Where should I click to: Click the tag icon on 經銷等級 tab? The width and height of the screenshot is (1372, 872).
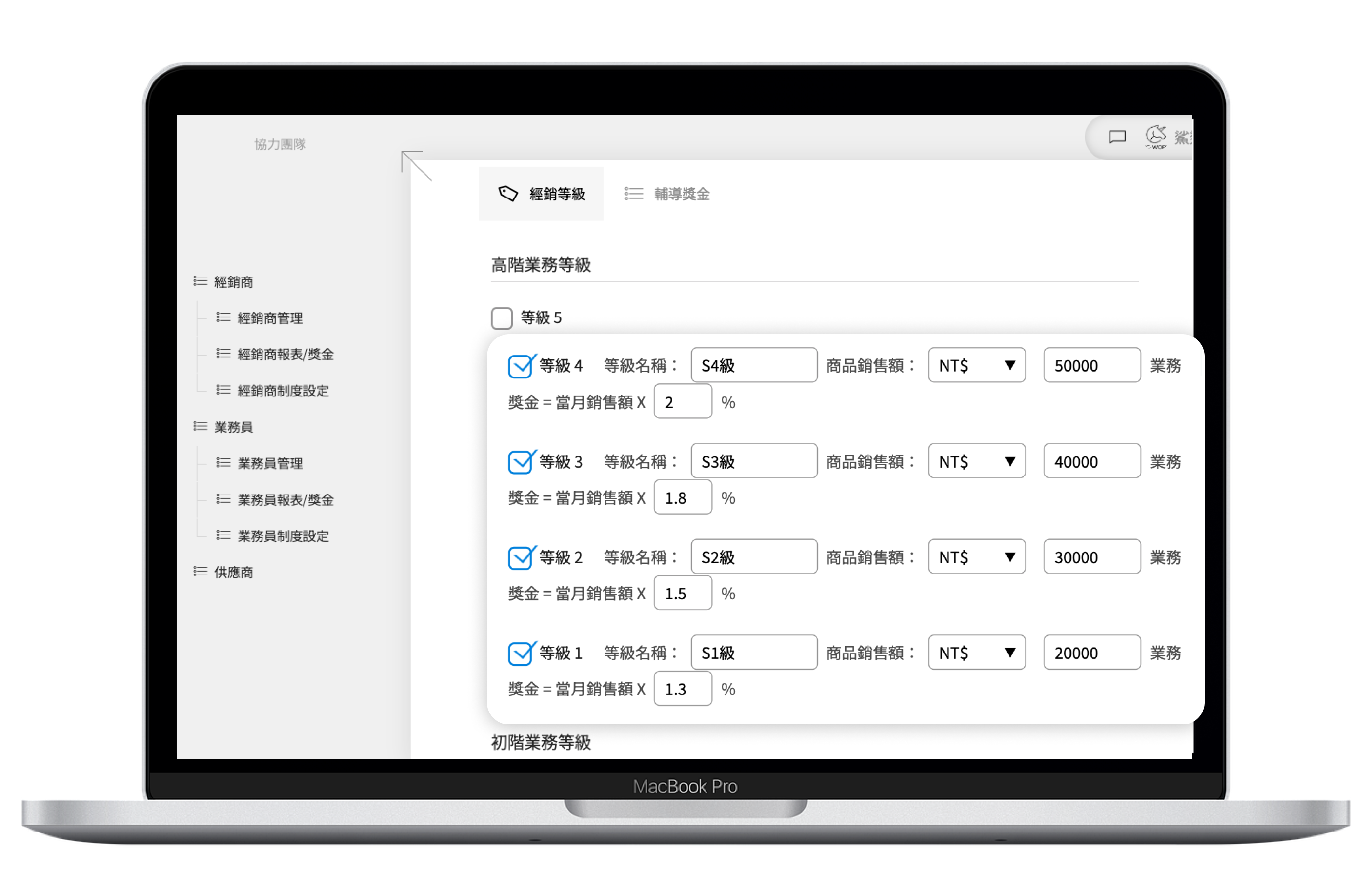point(507,194)
